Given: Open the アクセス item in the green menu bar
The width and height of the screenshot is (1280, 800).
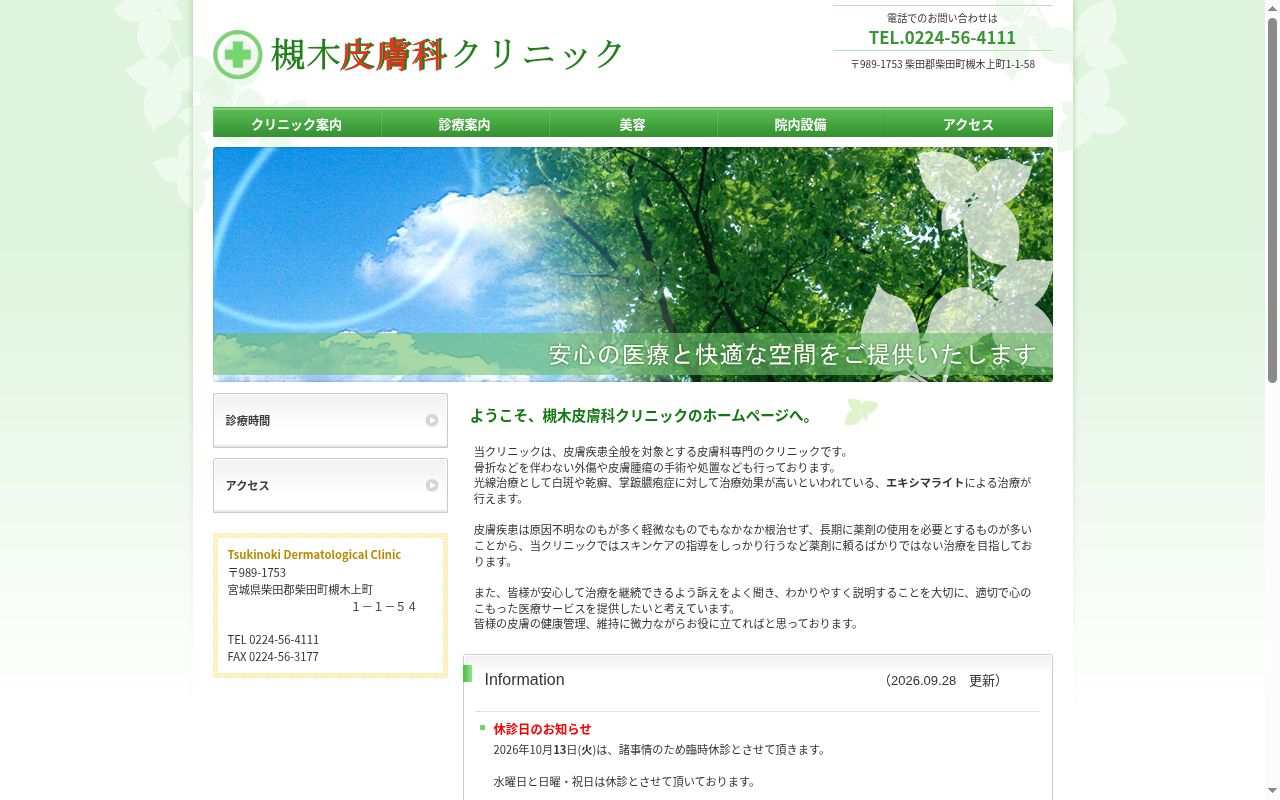Looking at the screenshot, I should coord(969,123).
